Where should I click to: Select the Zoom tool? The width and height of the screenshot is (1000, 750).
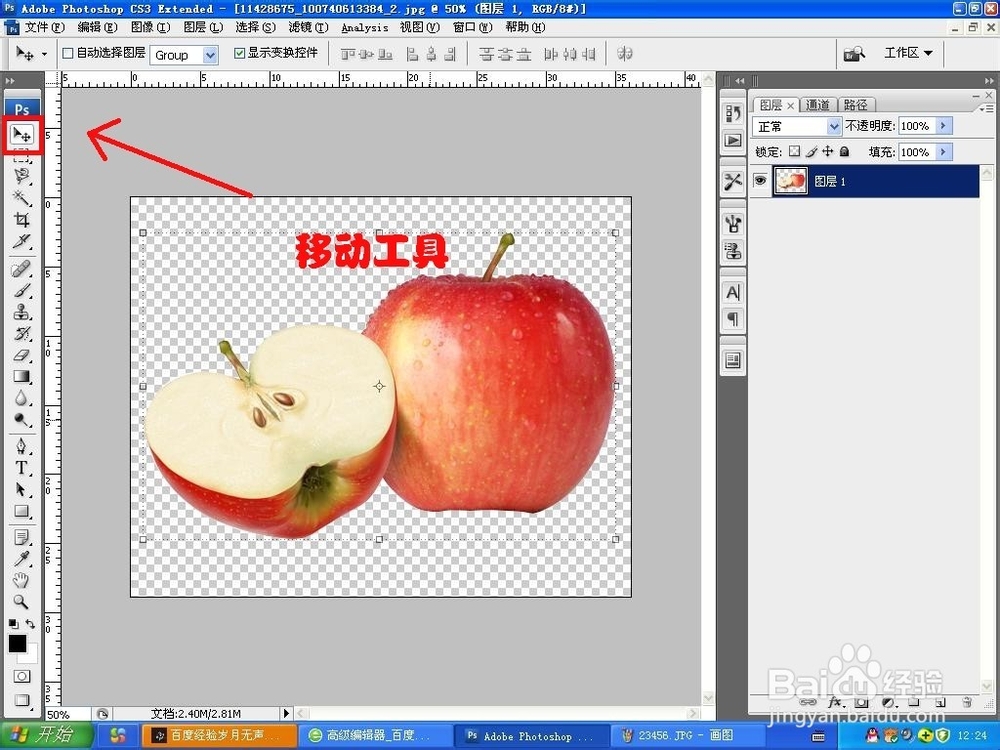click(22, 602)
